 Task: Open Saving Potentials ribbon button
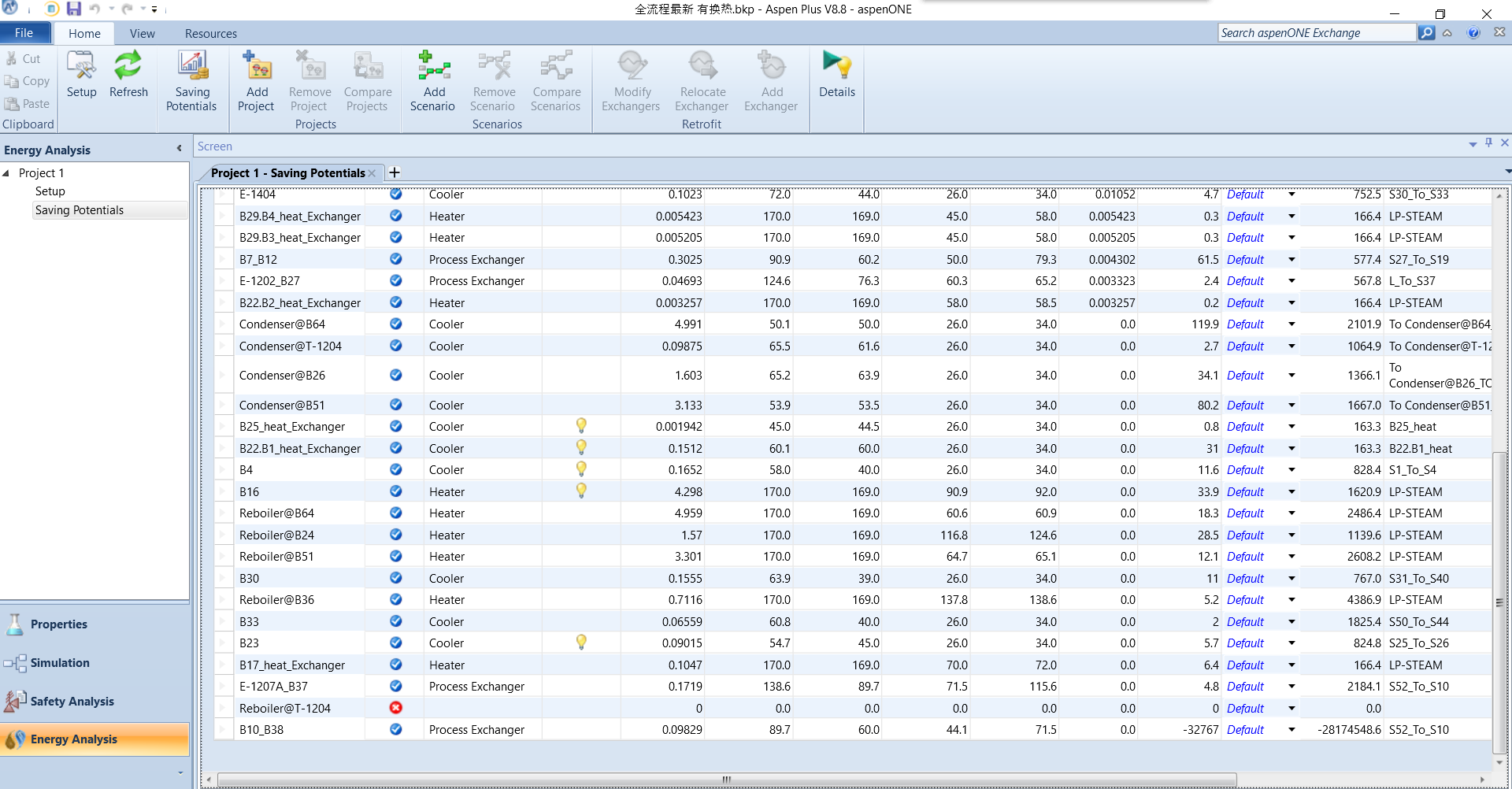point(191,81)
